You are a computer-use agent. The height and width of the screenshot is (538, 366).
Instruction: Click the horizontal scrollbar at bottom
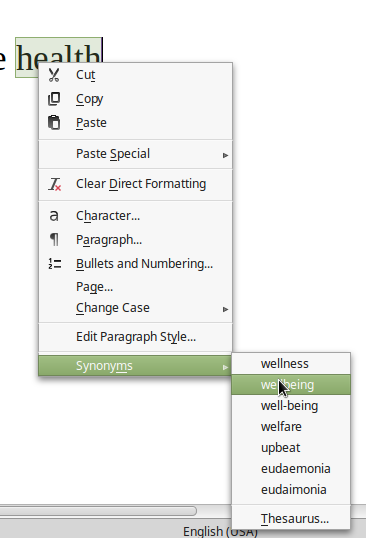point(98,511)
